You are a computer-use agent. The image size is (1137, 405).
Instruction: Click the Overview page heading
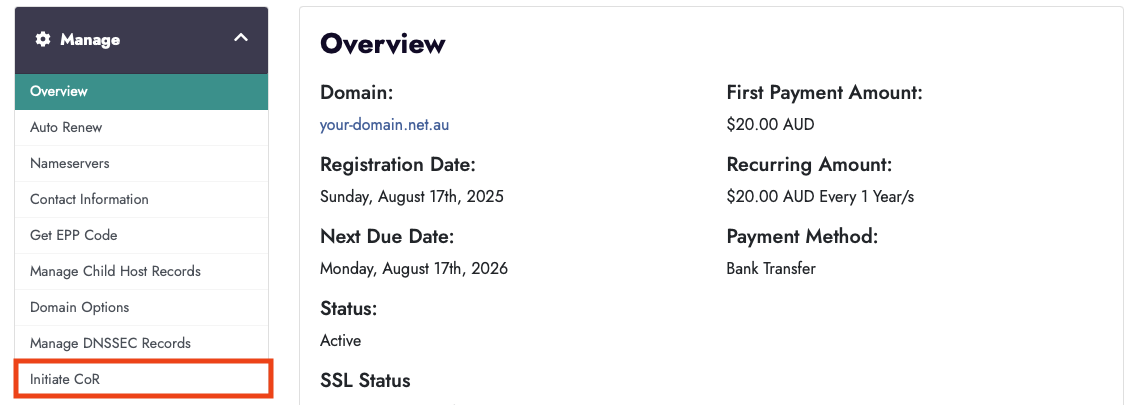click(x=382, y=44)
